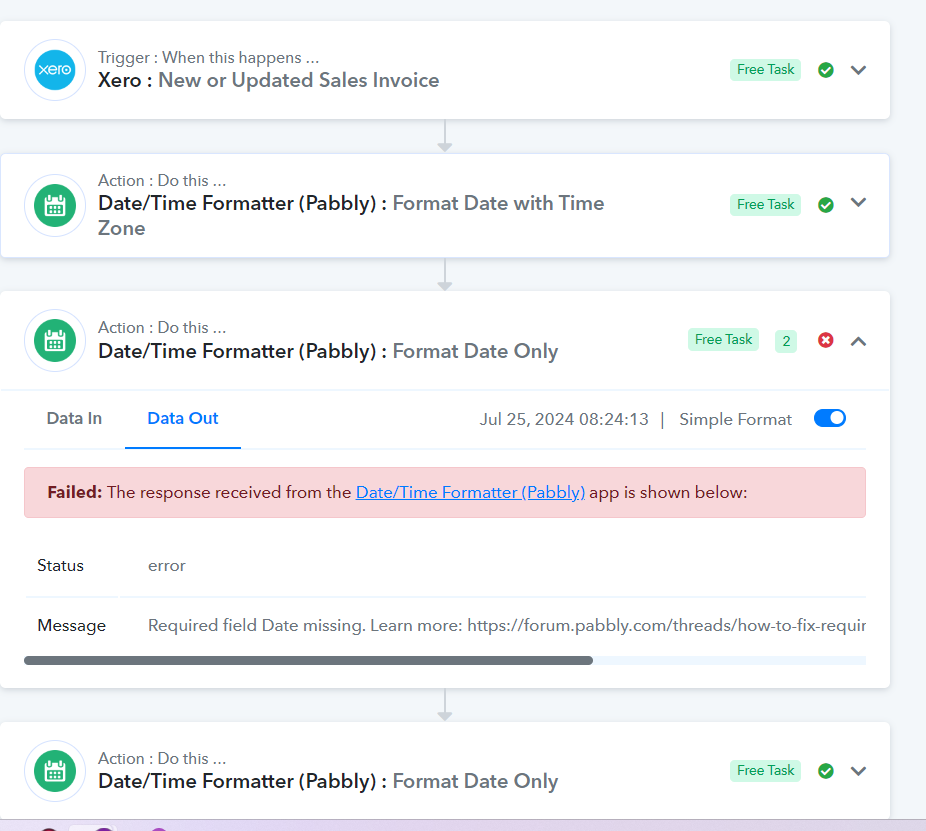Switch to the Data In tab
Screen dimensions: 926x831
point(74,419)
